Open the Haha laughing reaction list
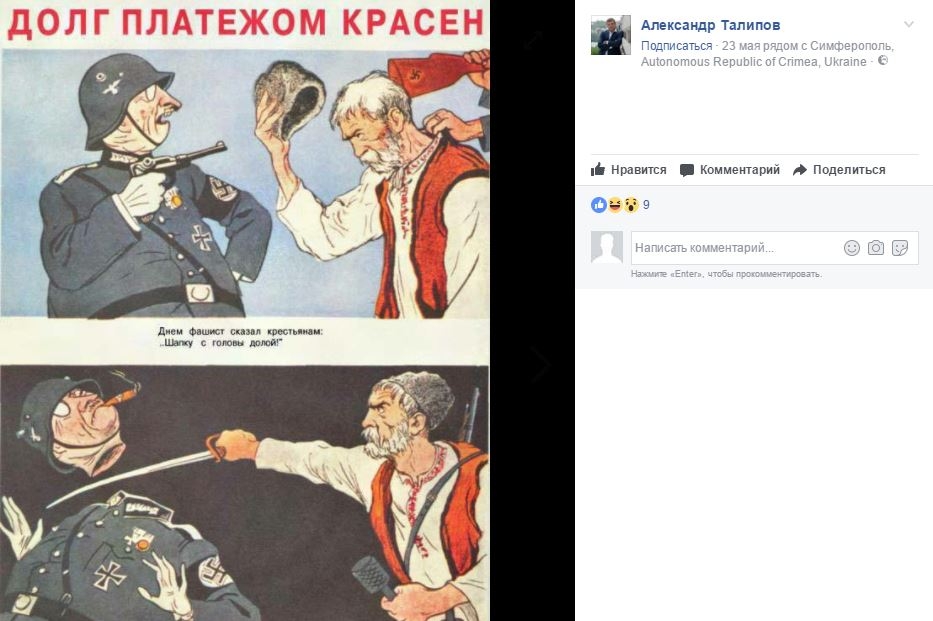The width and height of the screenshot is (933, 621). click(x=615, y=205)
